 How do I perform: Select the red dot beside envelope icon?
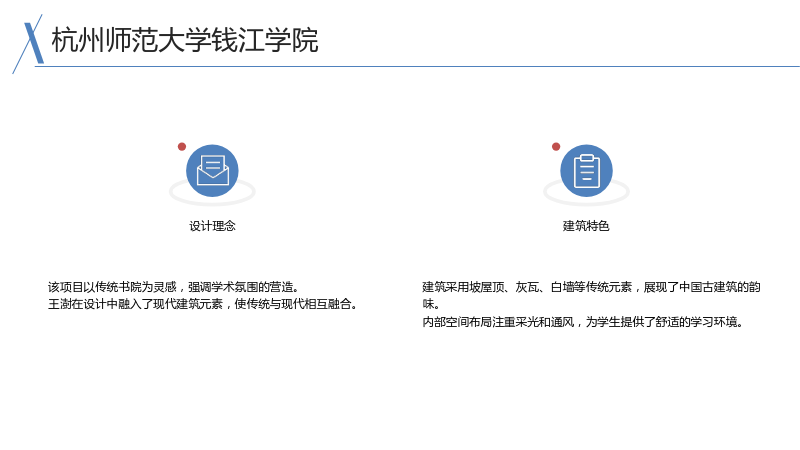click(x=182, y=147)
